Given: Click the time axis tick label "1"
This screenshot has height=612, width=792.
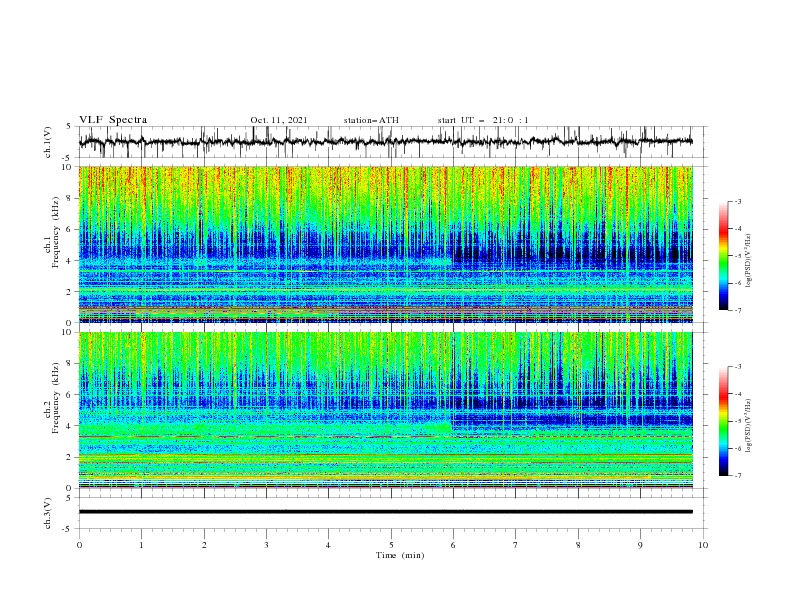Looking at the screenshot, I should (141, 545).
